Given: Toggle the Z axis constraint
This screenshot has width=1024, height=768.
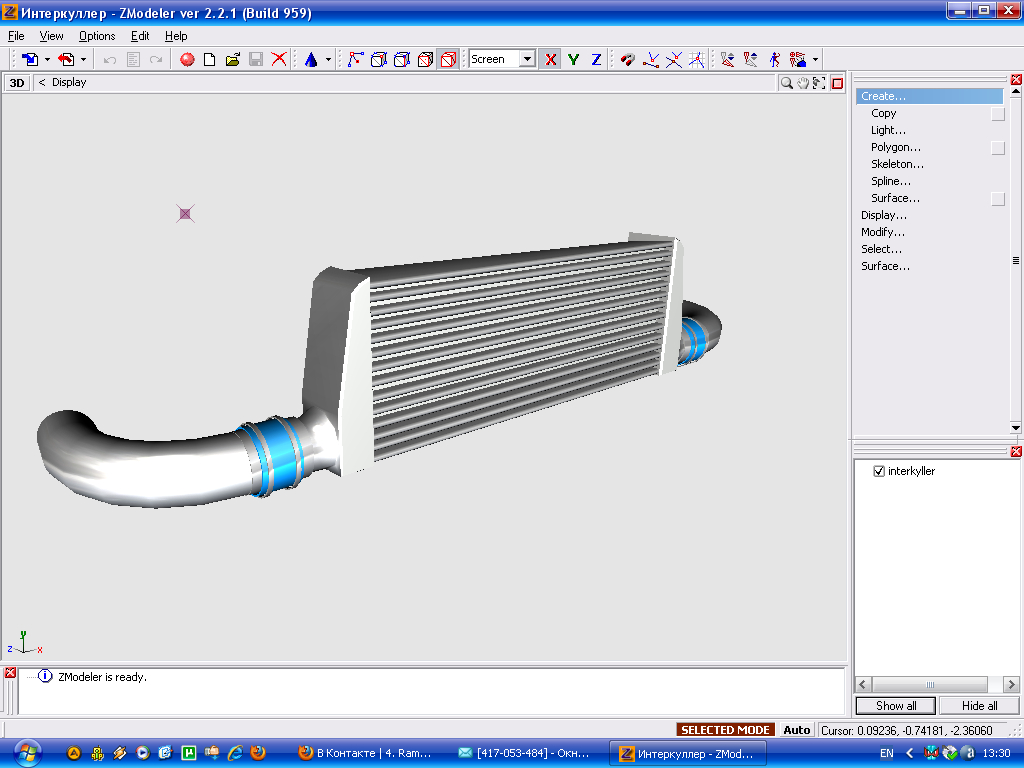Looking at the screenshot, I should point(596,59).
